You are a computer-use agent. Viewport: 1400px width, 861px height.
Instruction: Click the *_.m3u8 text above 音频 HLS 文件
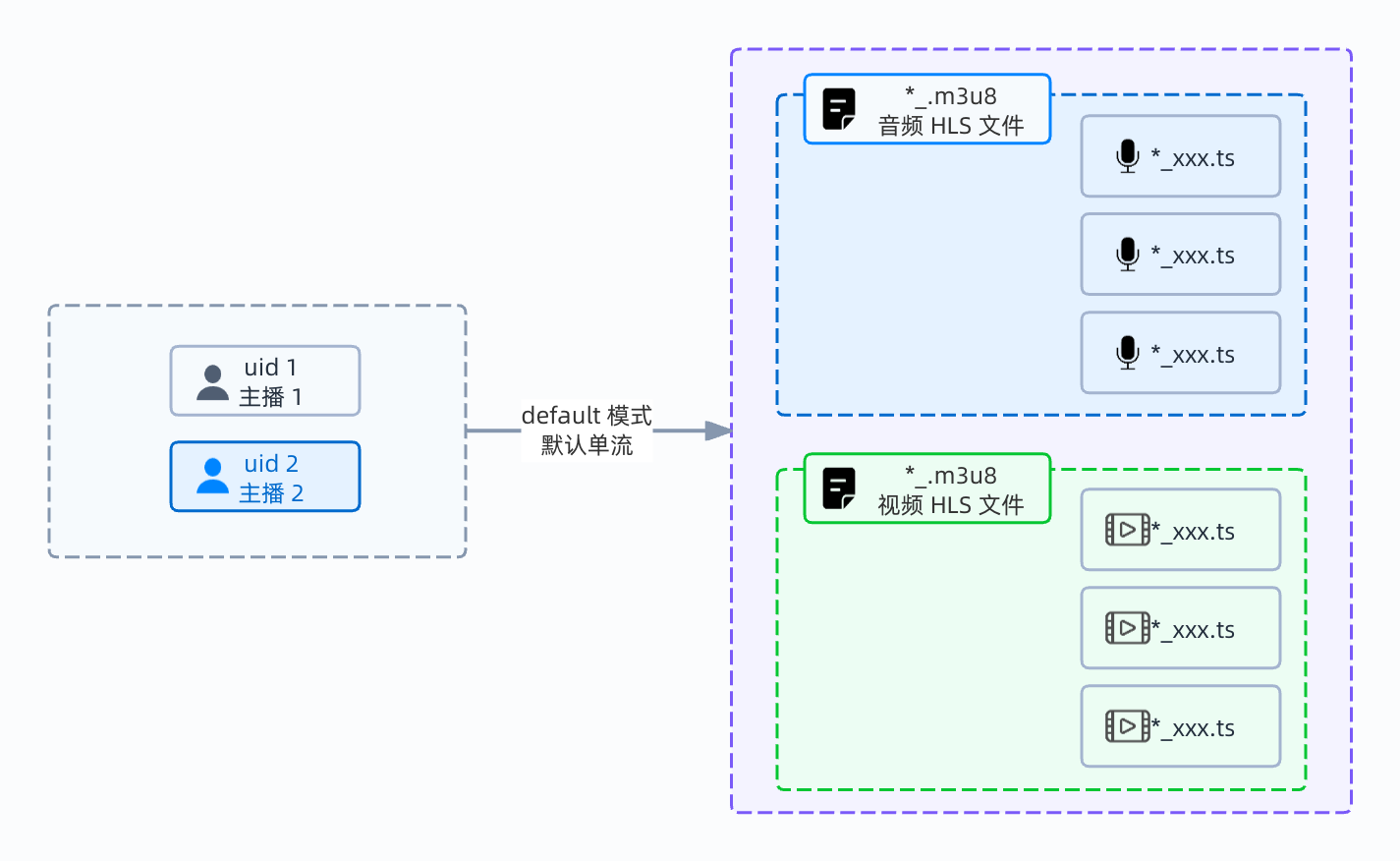pos(951,96)
